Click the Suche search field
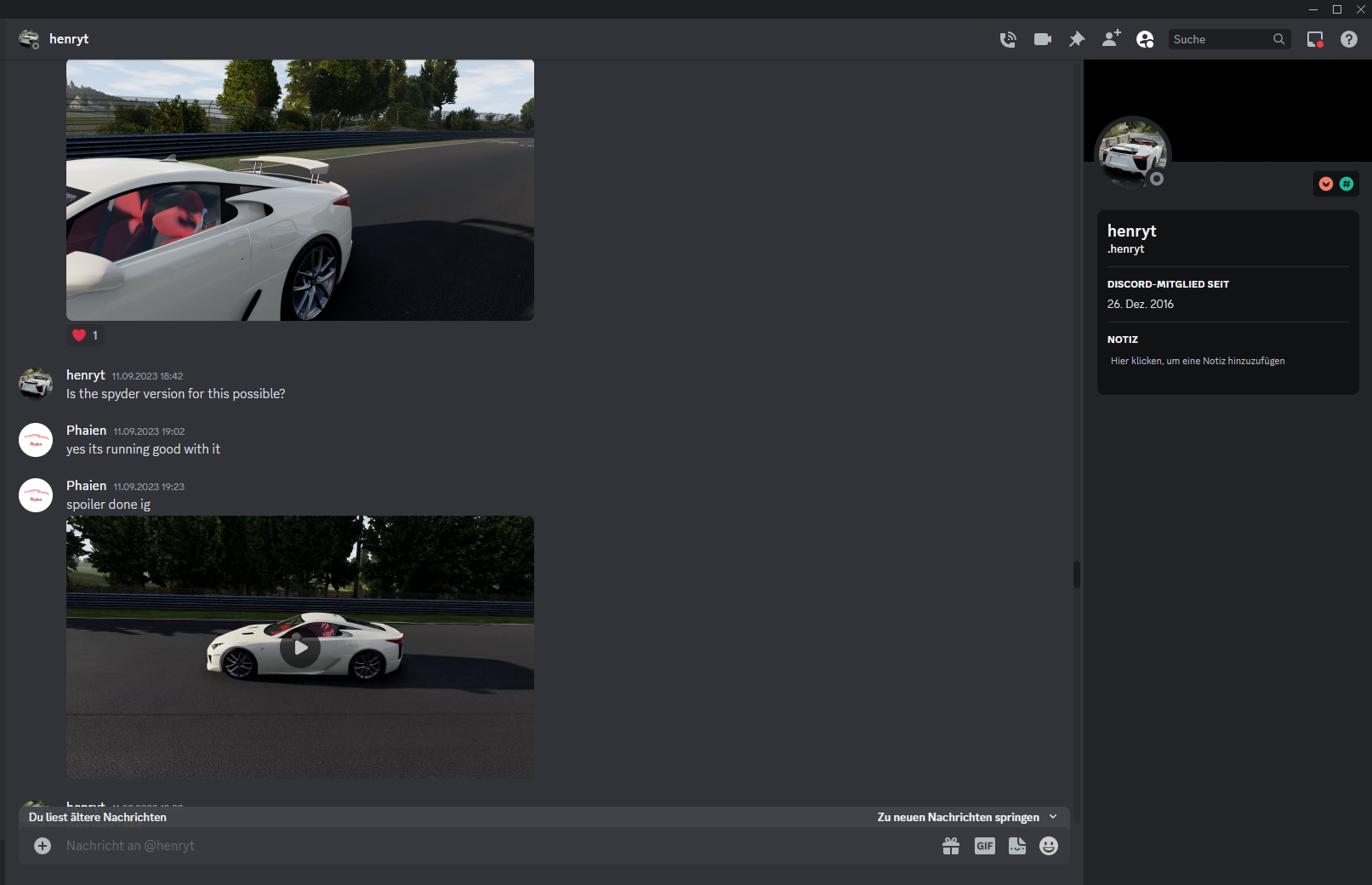The height and width of the screenshot is (885, 1372). [x=1229, y=39]
